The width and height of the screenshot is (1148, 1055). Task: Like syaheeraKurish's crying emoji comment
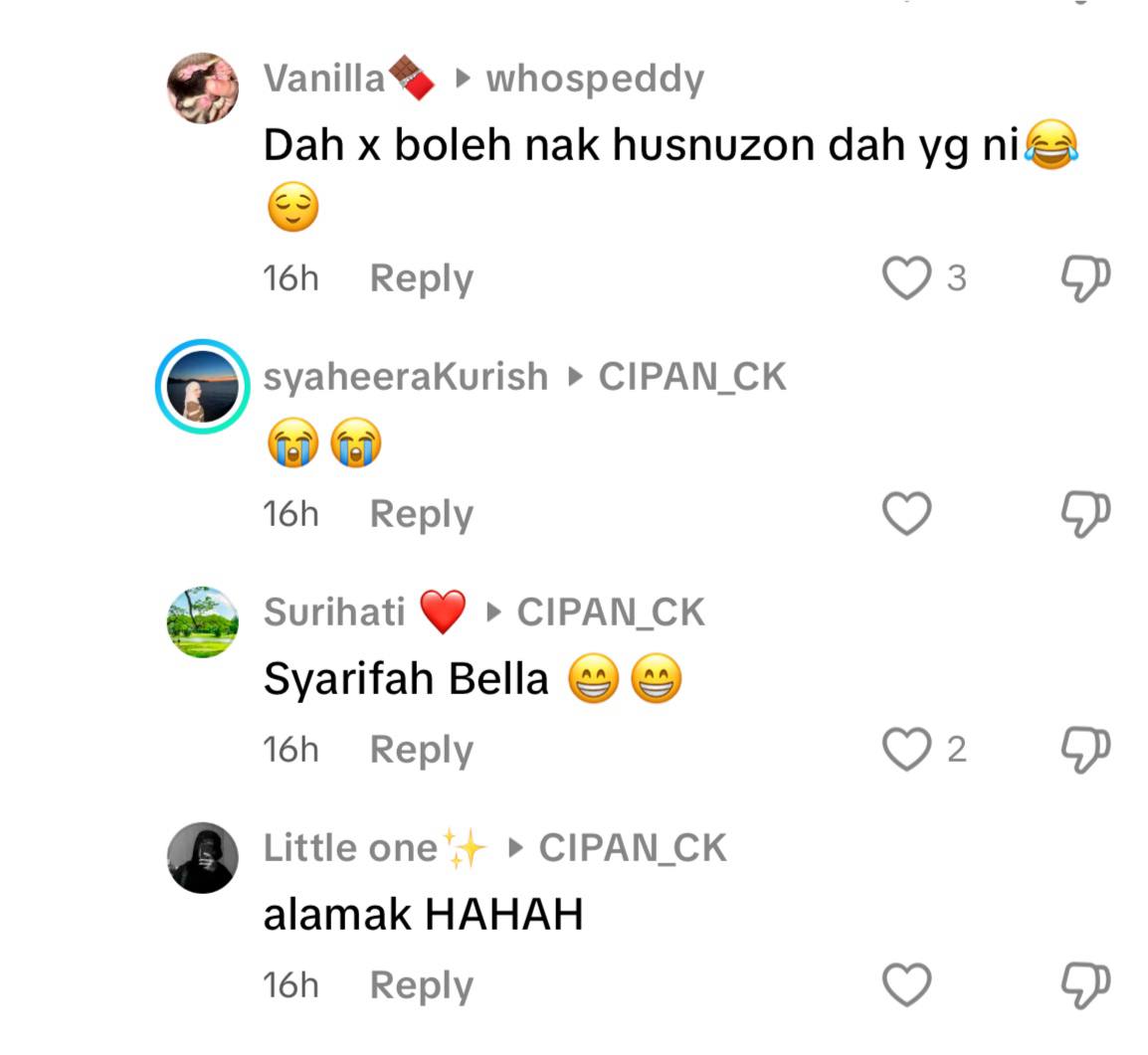[906, 514]
